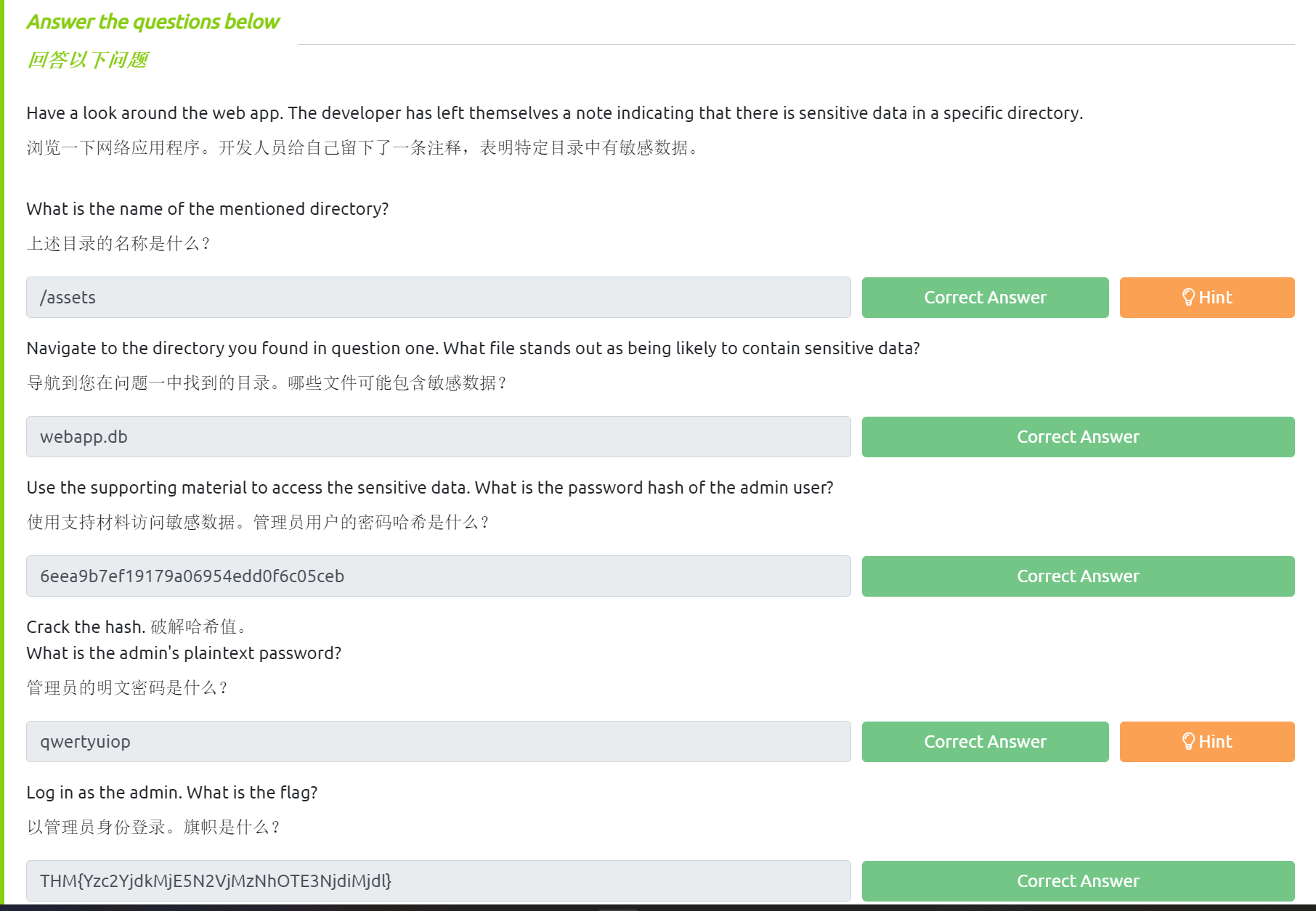
Task: Click Correct Answer button next to qwertyuiop
Action: pos(985,742)
